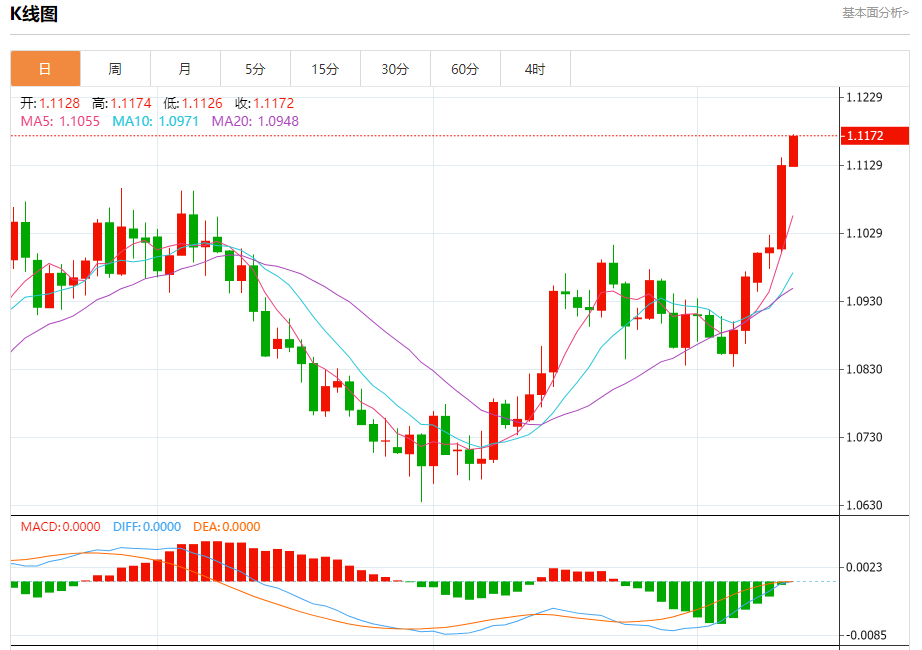The width and height of the screenshot is (922, 650).
Task: Click the MA5: 1.1055 indicator label
Action: pyautogui.click(x=60, y=121)
